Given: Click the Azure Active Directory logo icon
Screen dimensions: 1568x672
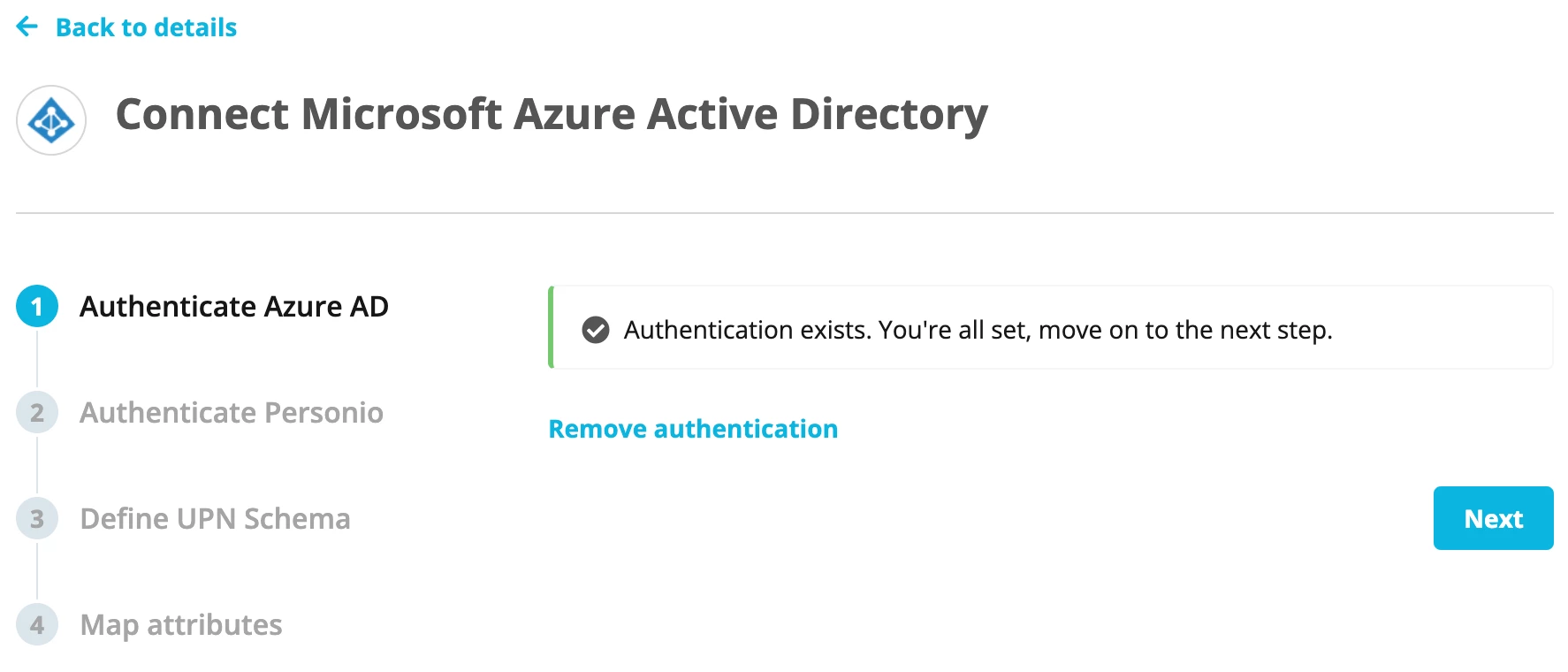Looking at the screenshot, I should pyautogui.click(x=51, y=120).
